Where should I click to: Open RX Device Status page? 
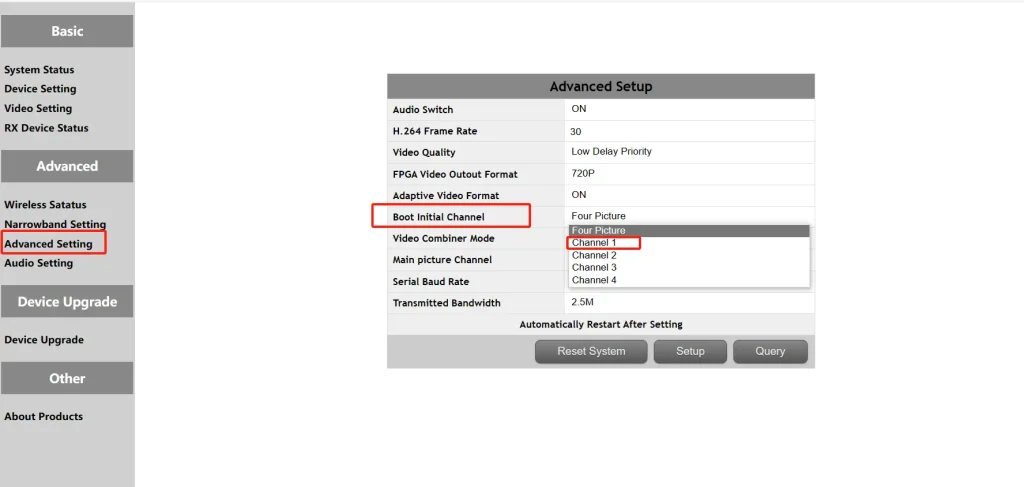click(x=46, y=128)
